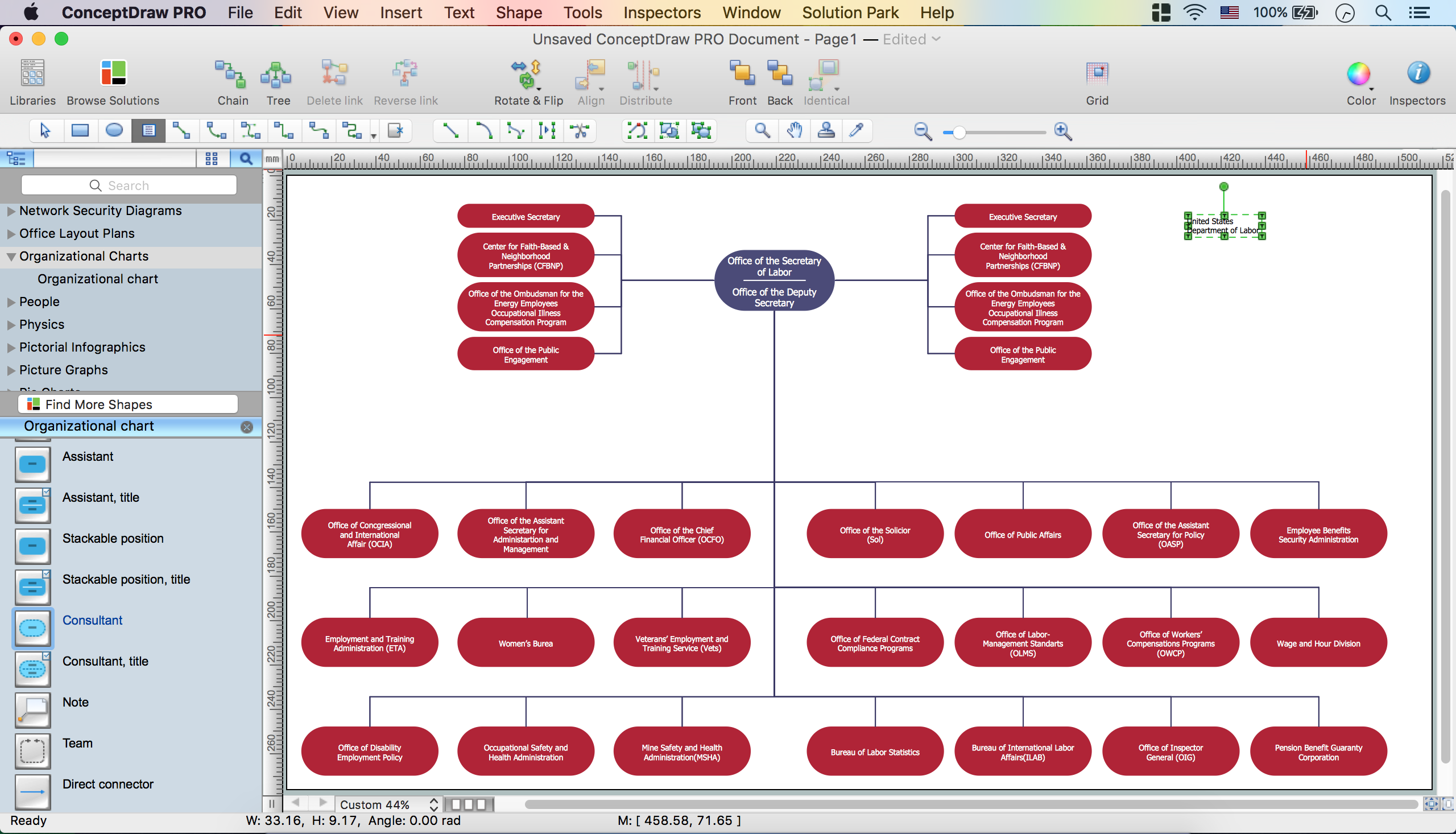Open the Inspectors menu

coord(661,13)
